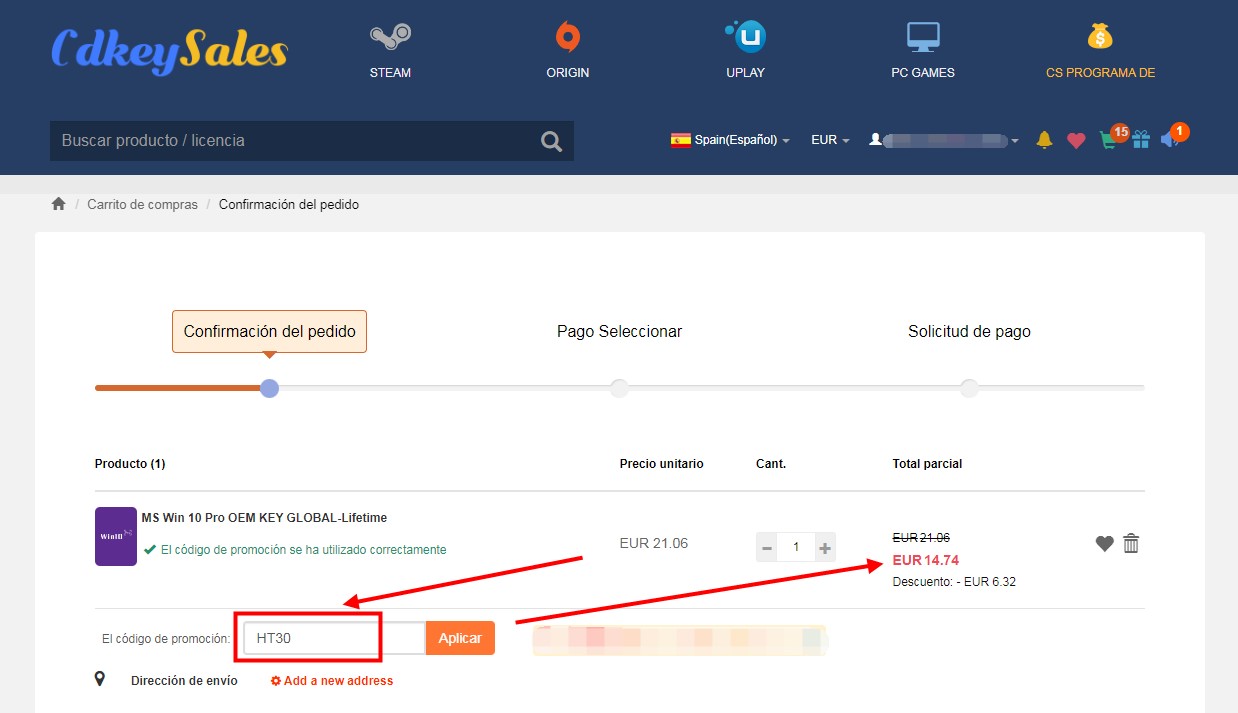
Task: Click the Producto (1) column header
Action: [130, 464]
